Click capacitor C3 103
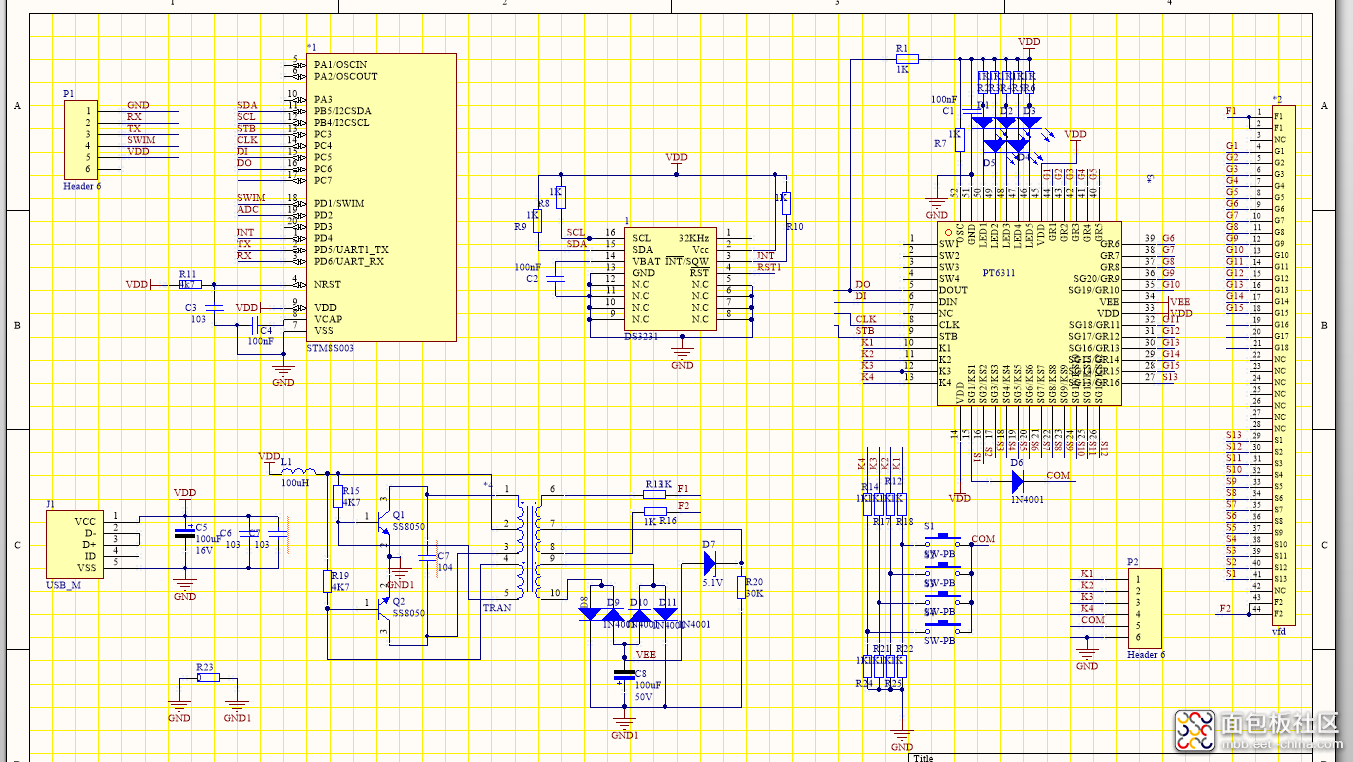Viewport: 1353px width, 762px height. click(x=212, y=308)
